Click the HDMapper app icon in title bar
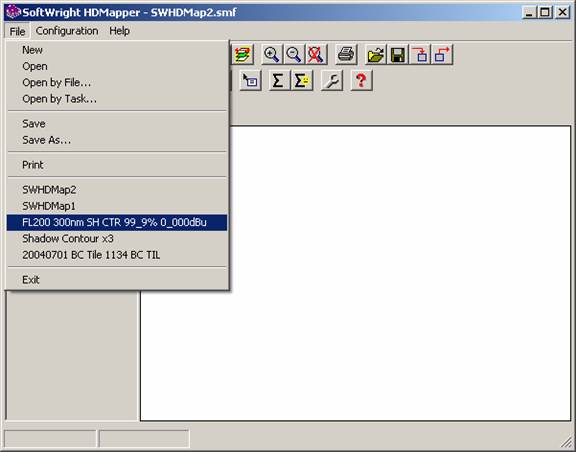This screenshot has height=452, width=576. 14,12
